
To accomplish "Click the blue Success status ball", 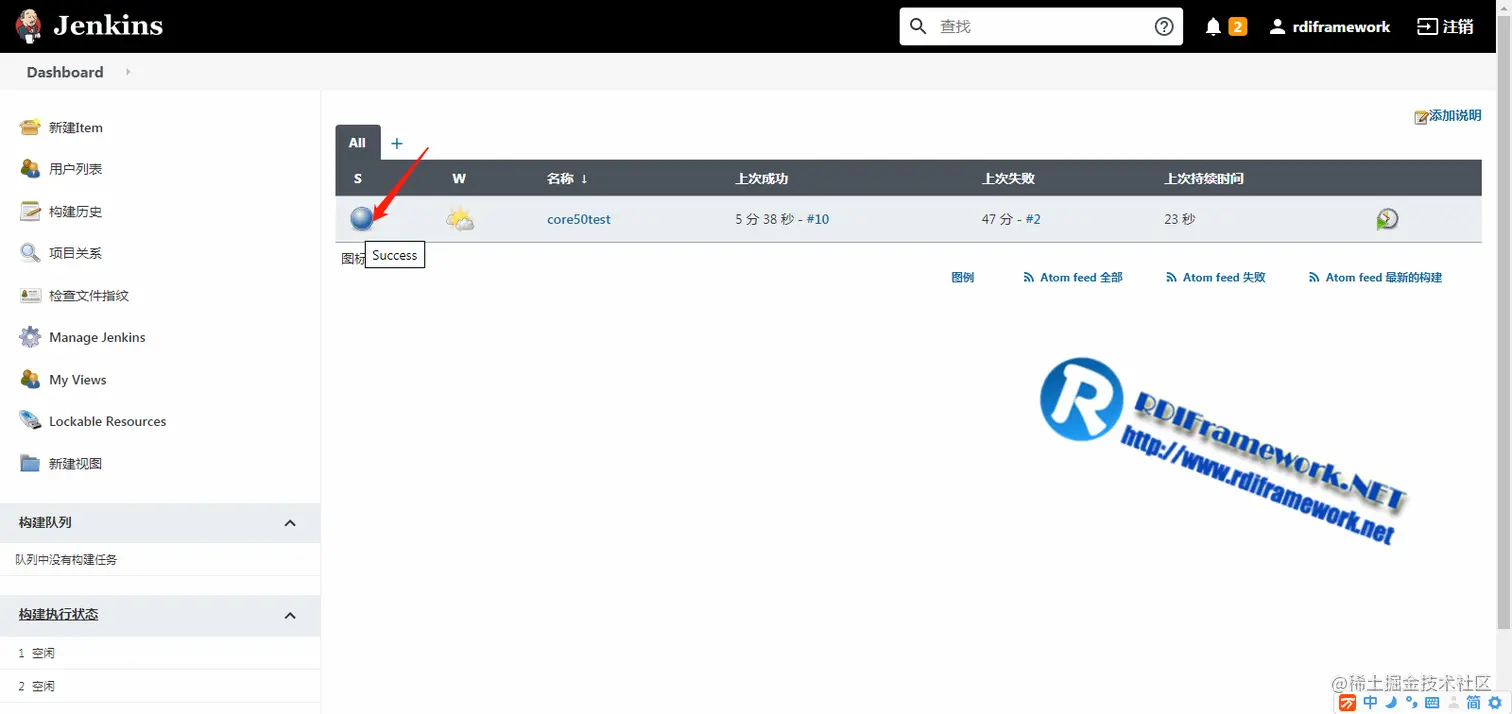I will click(362, 218).
